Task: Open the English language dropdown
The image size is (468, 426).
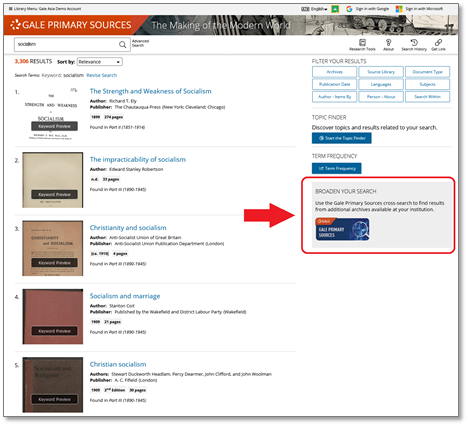Action: tap(314, 9)
